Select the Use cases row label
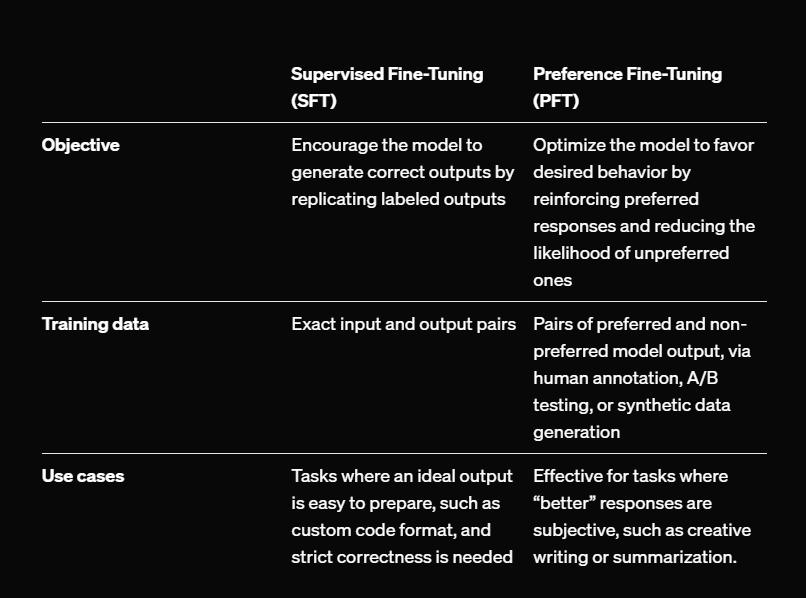This screenshot has height=598, width=806. pos(83,476)
